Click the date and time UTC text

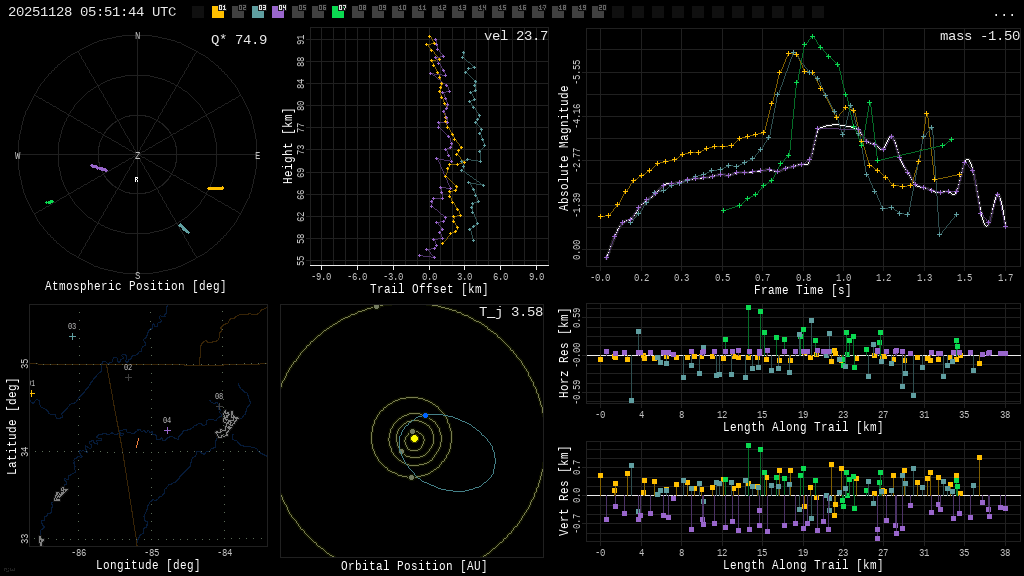(92, 12)
